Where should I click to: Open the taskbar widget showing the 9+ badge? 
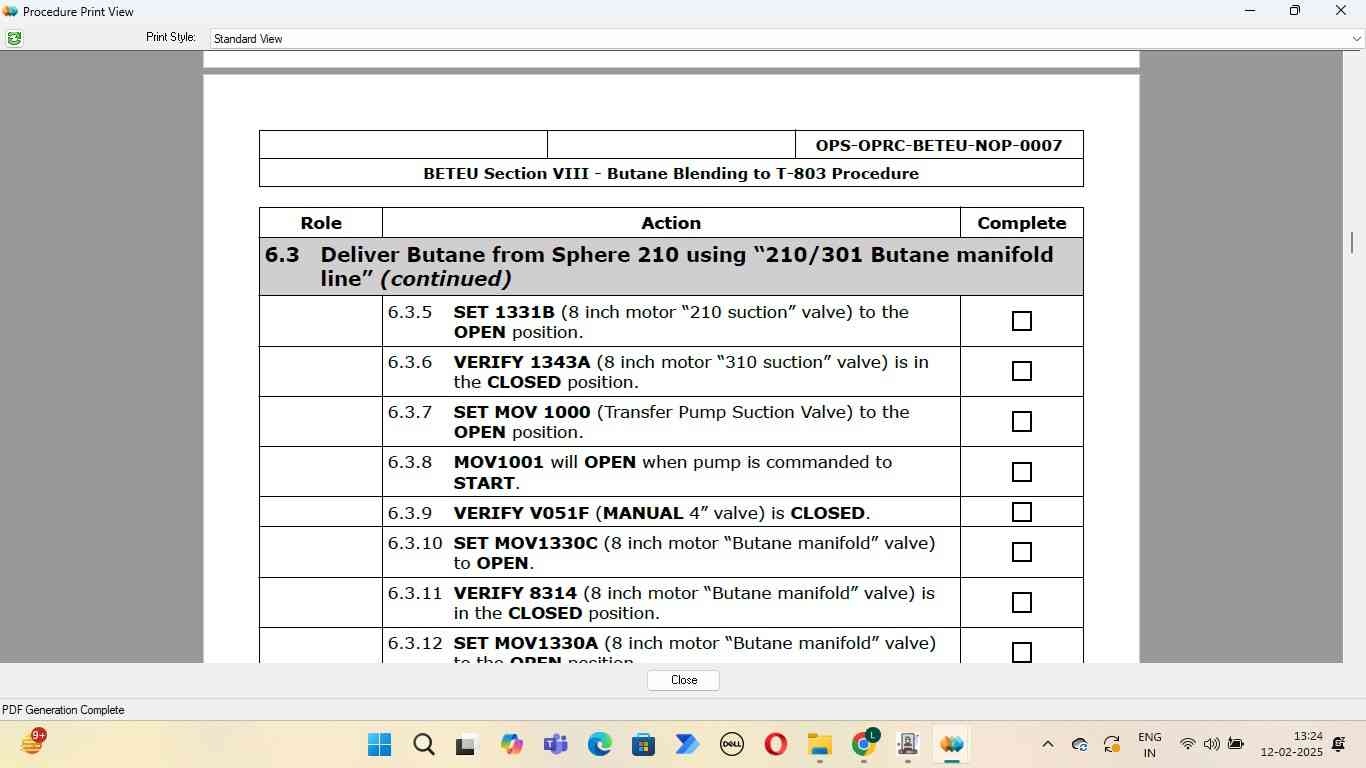coord(32,743)
